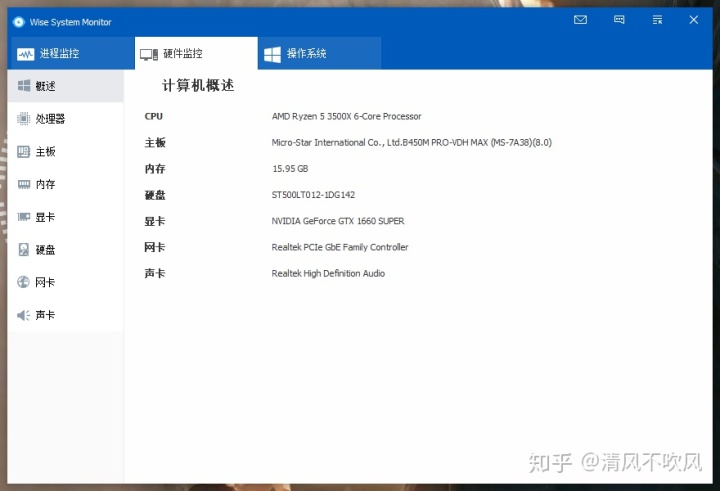Click the Windows logo icon on 操作系统 tab
Image resolution: width=720 pixels, height=491 pixels.
click(x=272, y=54)
